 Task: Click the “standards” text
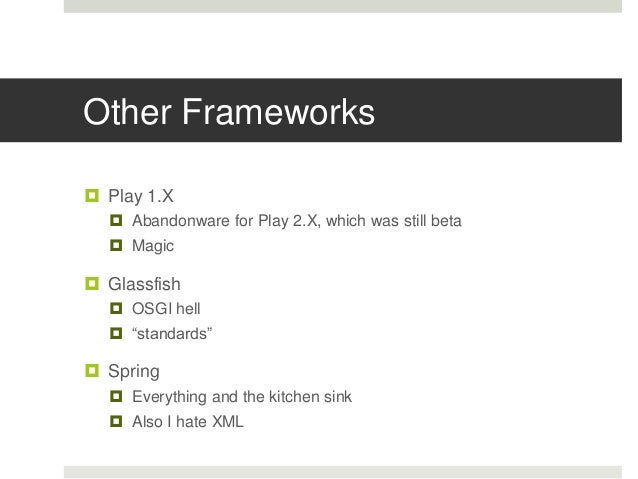(x=172, y=333)
